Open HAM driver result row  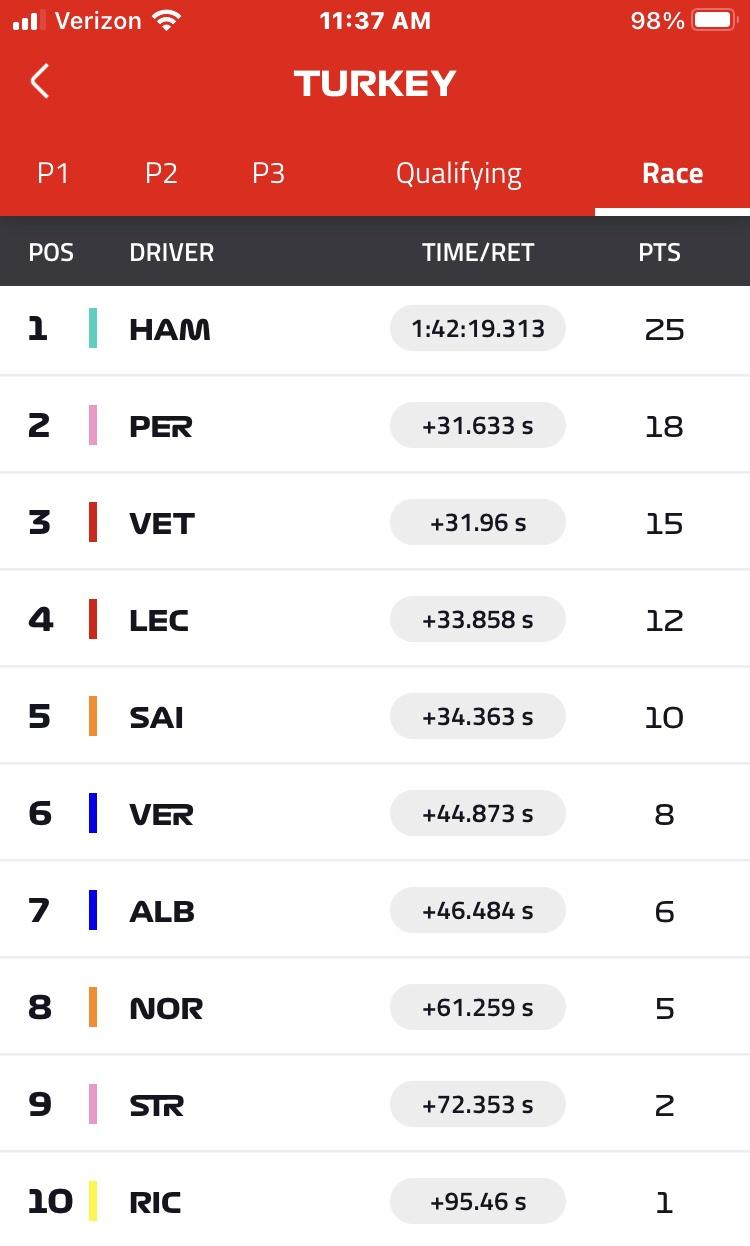tap(375, 329)
